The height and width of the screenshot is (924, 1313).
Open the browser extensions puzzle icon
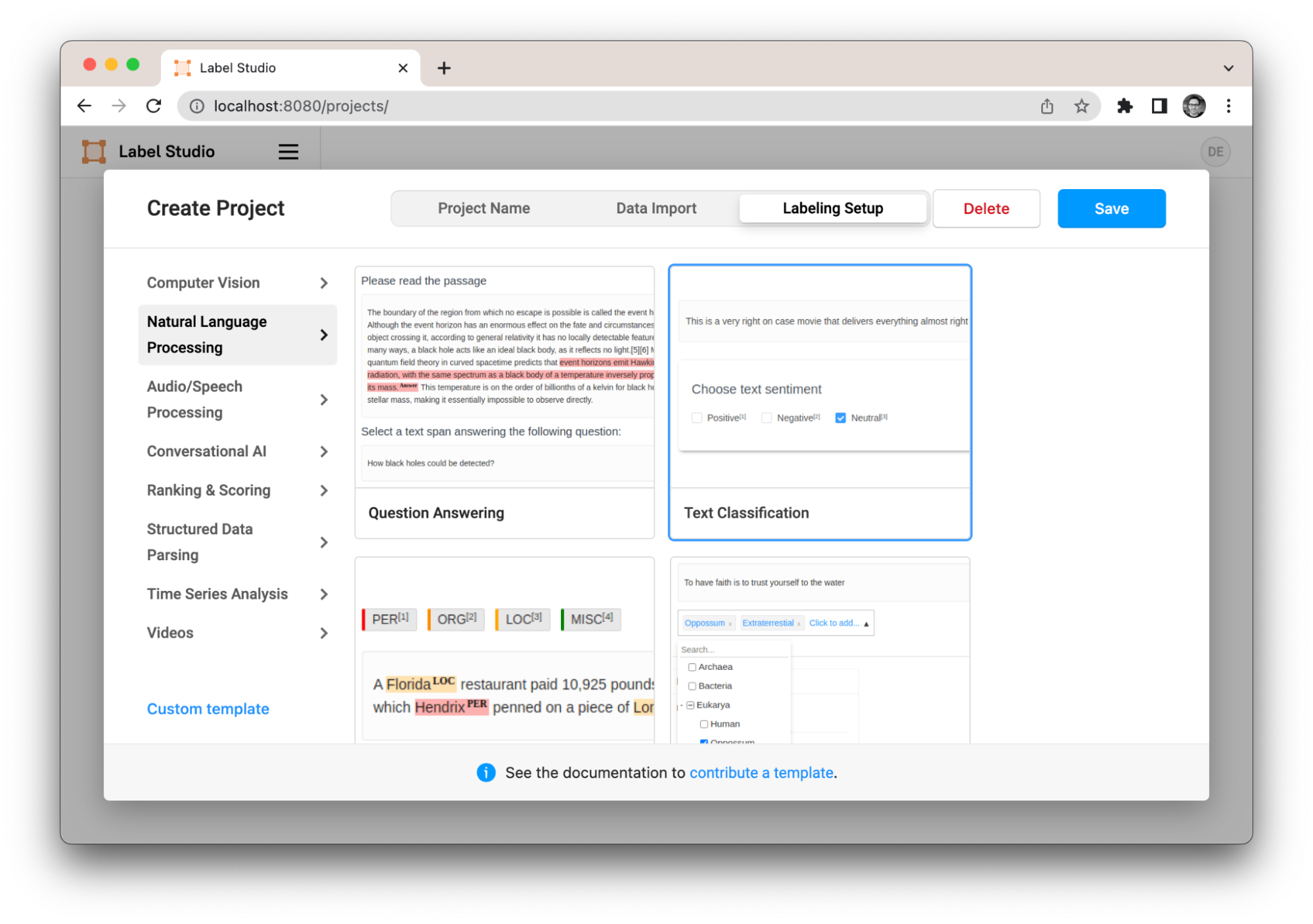tap(1124, 106)
